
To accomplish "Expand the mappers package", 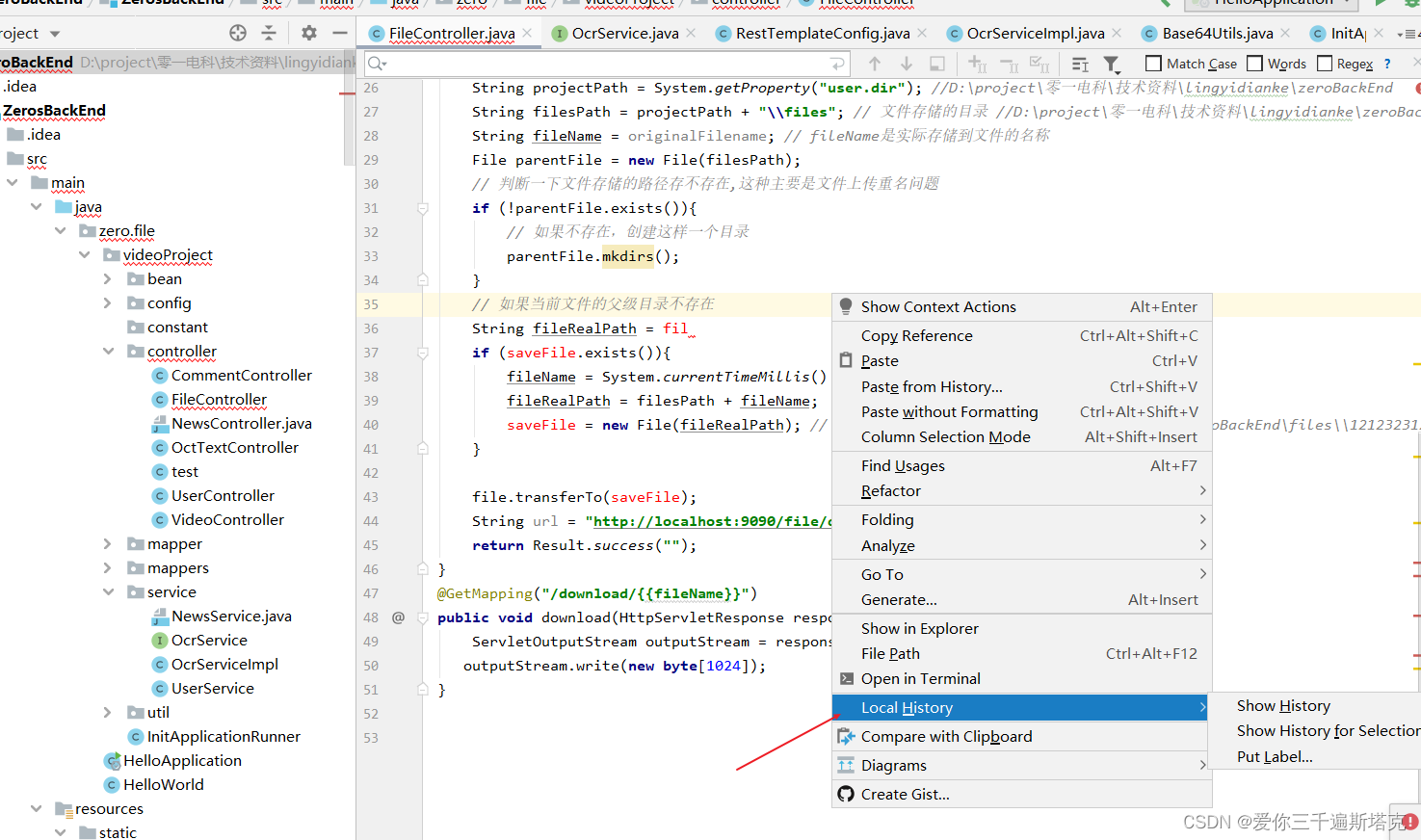I will coord(108,568).
